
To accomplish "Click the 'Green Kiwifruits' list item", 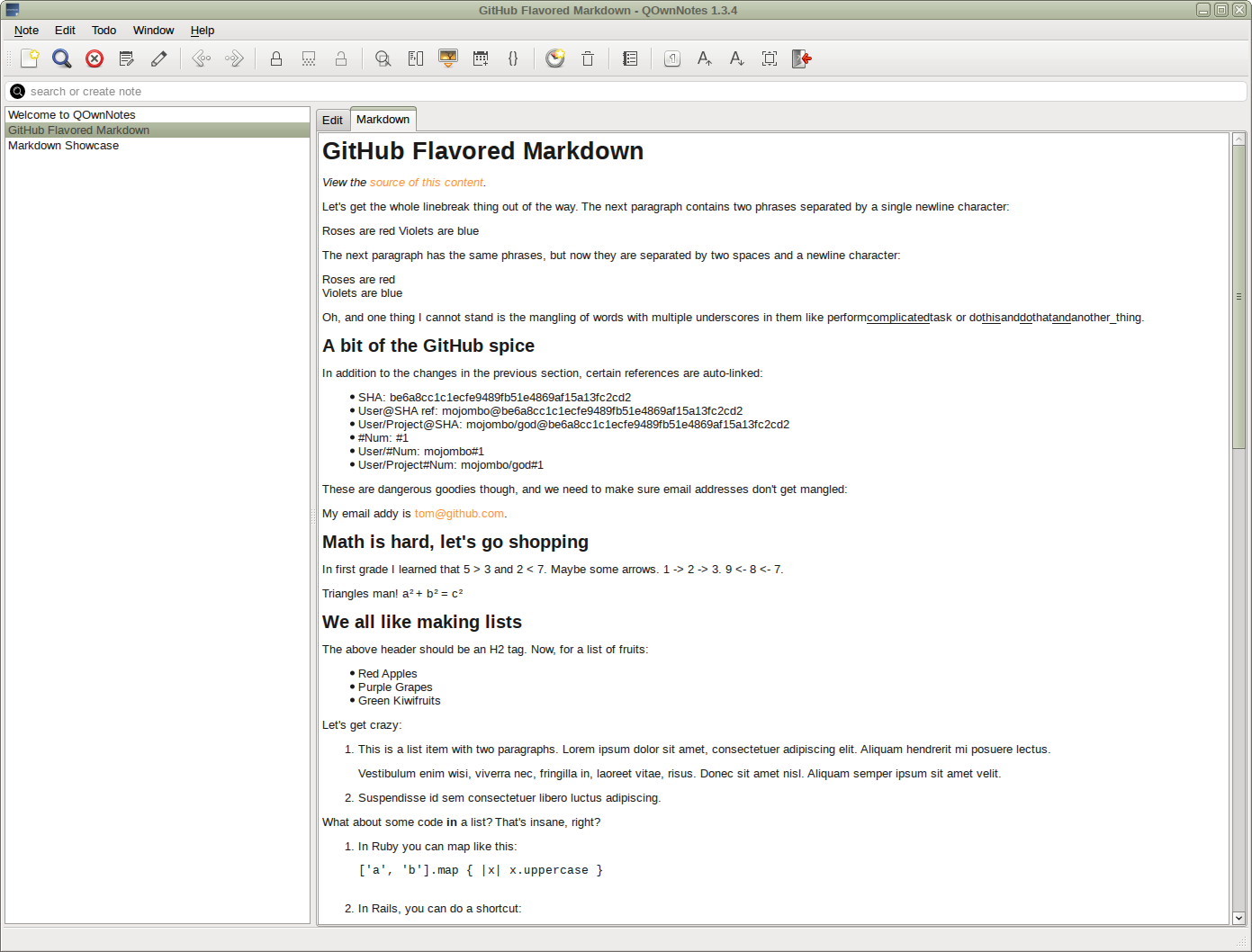I will click(400, 701).
